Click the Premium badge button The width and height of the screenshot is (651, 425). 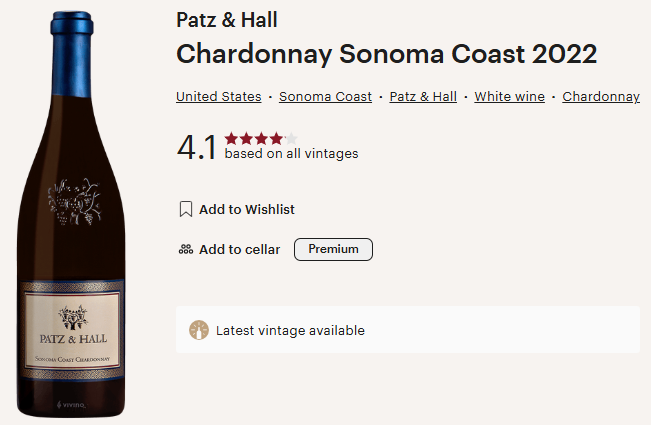point(333,249)
